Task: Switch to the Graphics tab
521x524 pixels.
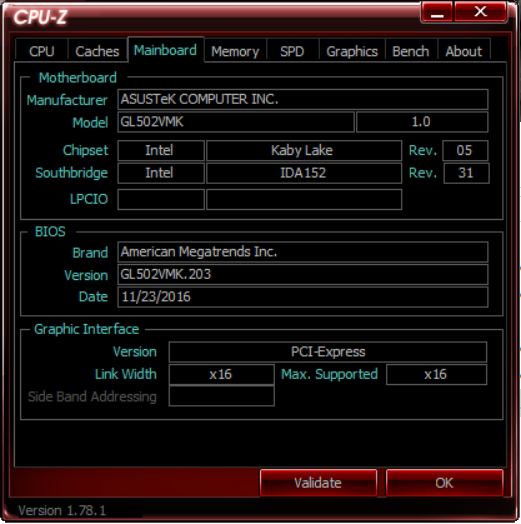Action: pyautogui.click(x=352, y=51)
